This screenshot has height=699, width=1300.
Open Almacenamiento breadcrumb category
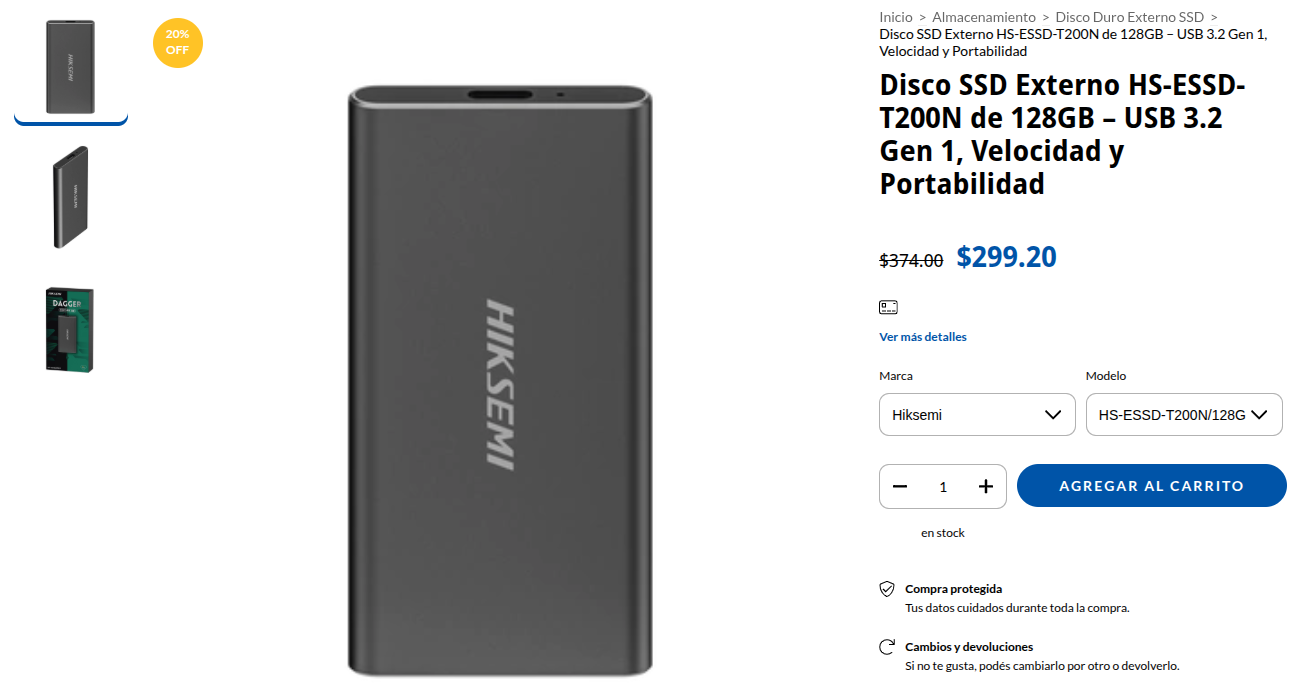pyautogui.click(x=984, y=17)
